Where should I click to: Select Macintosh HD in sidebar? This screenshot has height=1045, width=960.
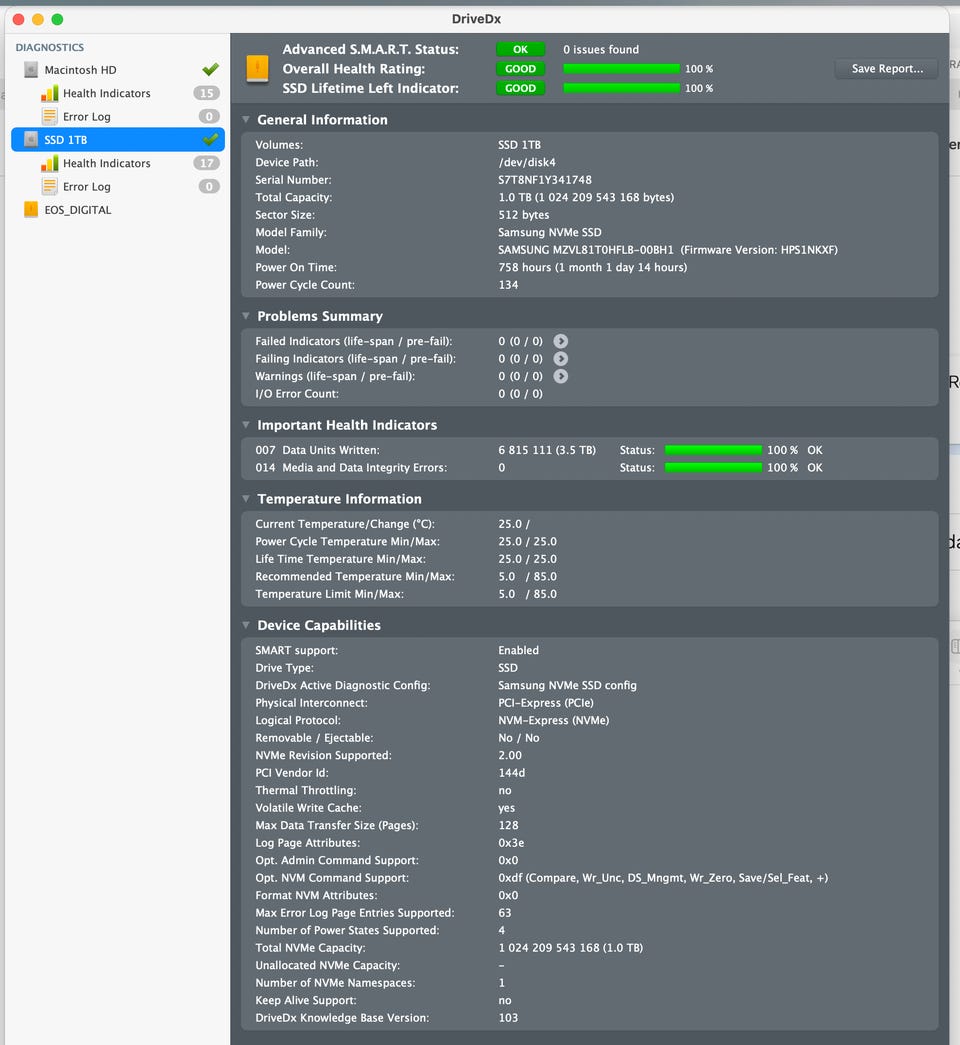pyautogui.click(x=118, y=69)
